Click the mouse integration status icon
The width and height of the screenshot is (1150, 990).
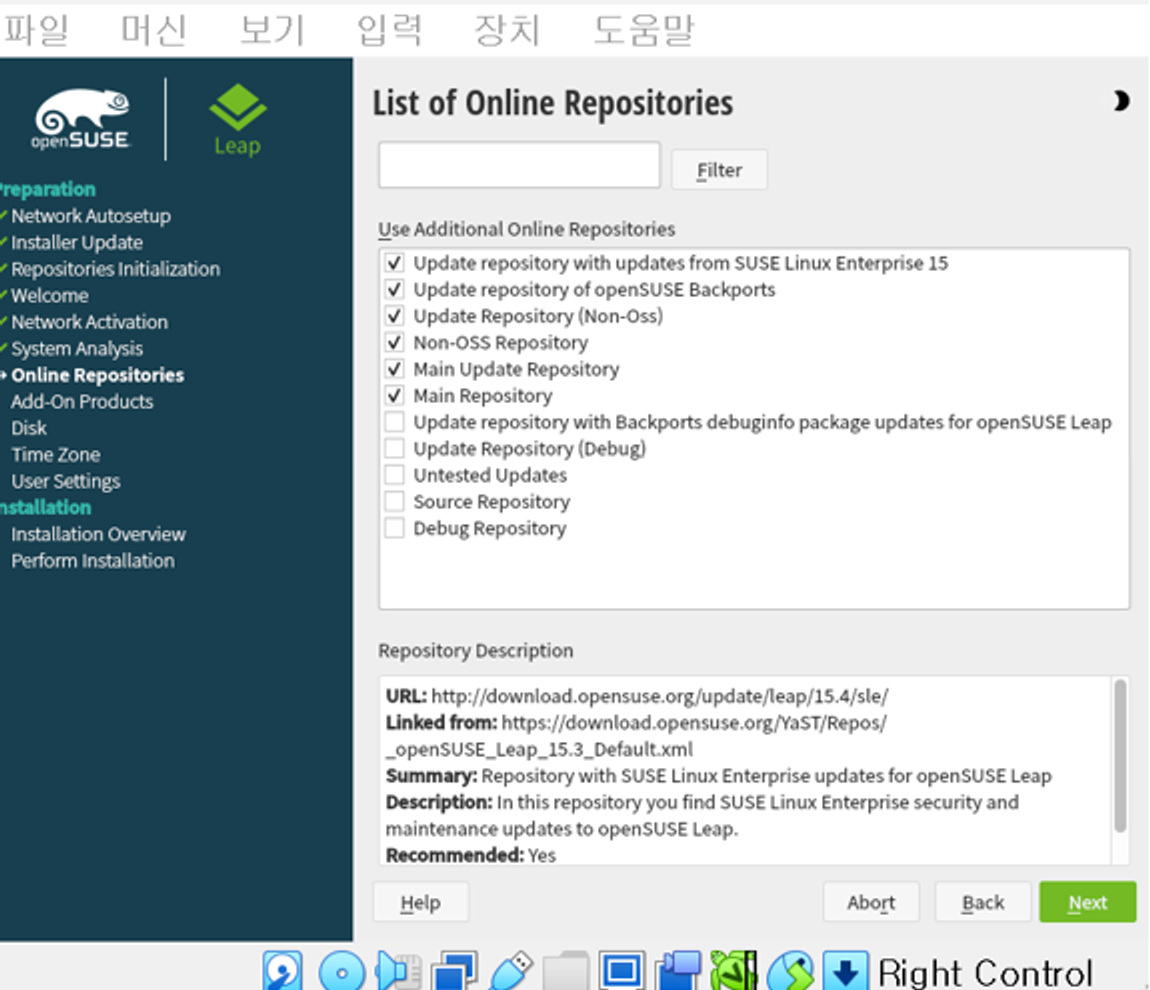point(790,971)
